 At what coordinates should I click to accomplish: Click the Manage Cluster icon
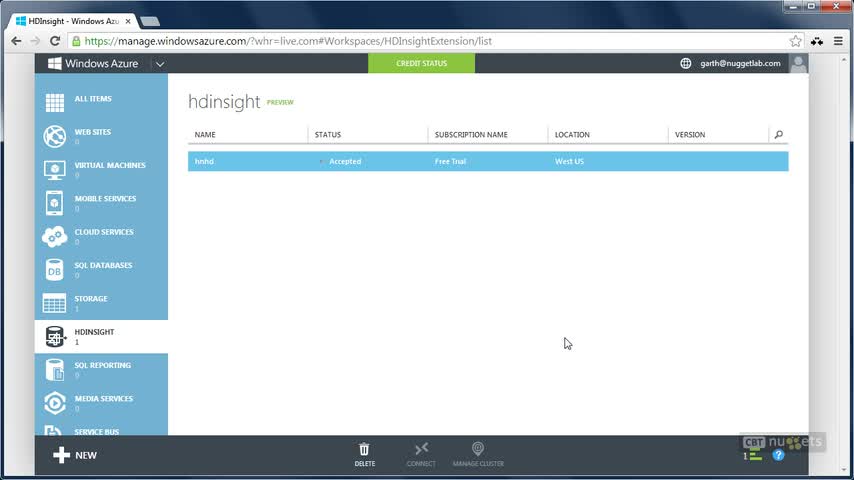pos(478,449)
